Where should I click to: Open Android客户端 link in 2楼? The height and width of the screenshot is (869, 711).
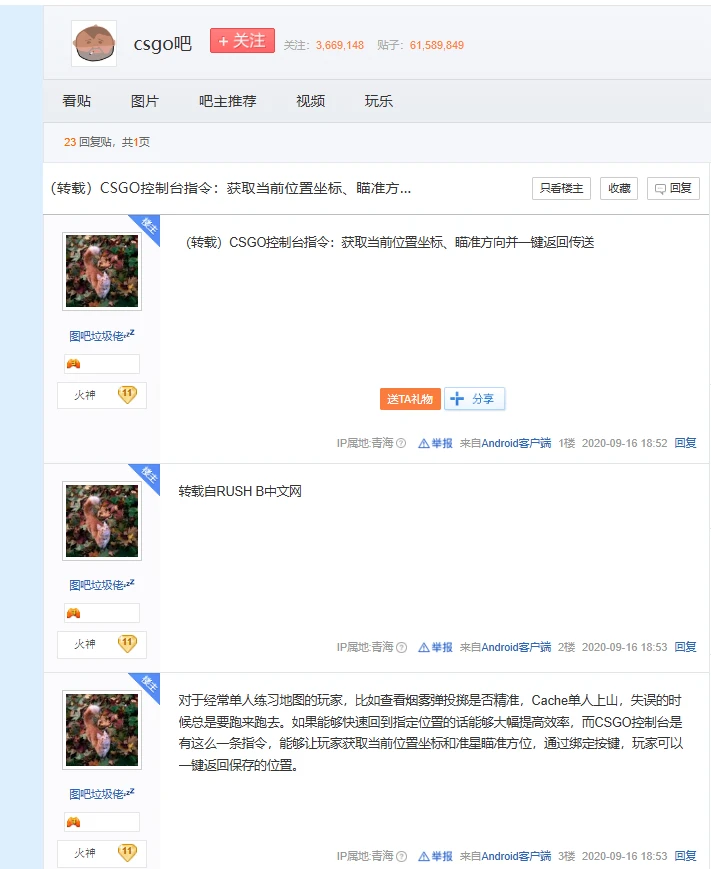(516, 647)
